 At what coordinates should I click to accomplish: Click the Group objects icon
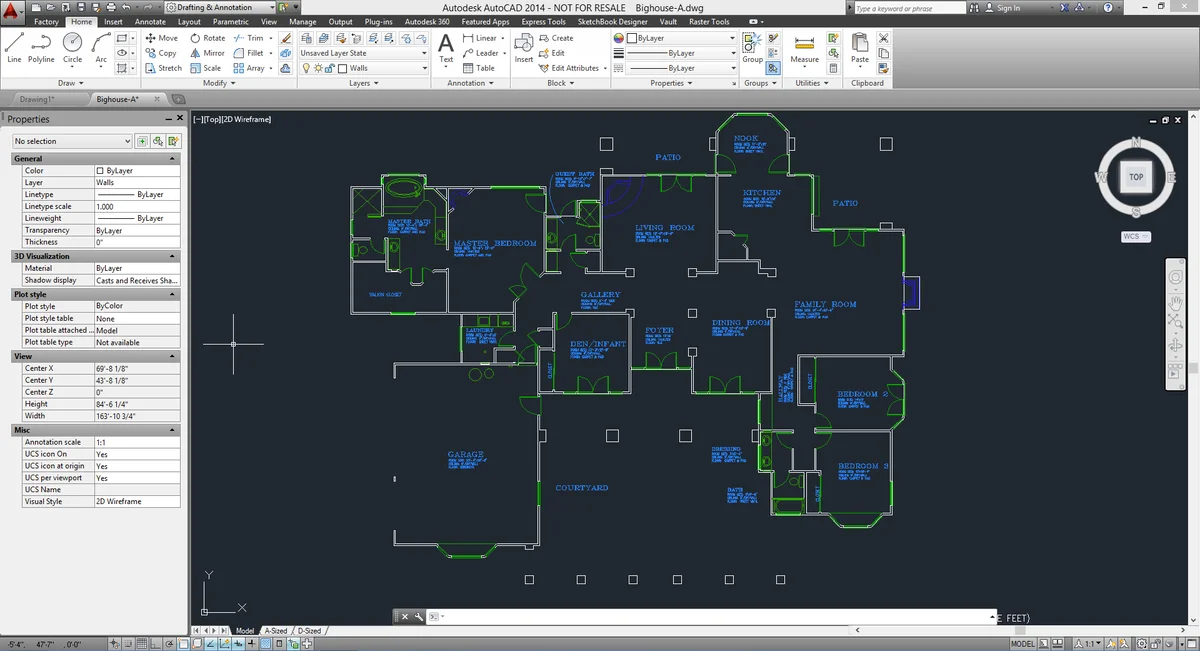pyautogui.click(x=752, y=47)
